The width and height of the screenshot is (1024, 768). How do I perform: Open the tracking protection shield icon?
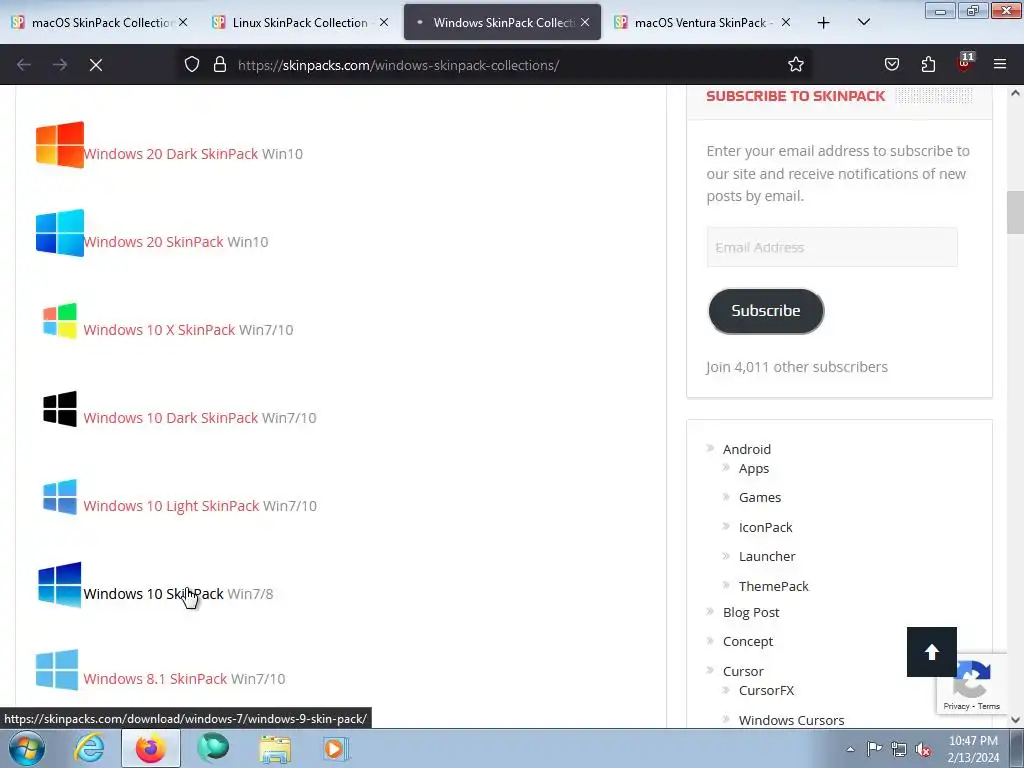pos(191,65)
